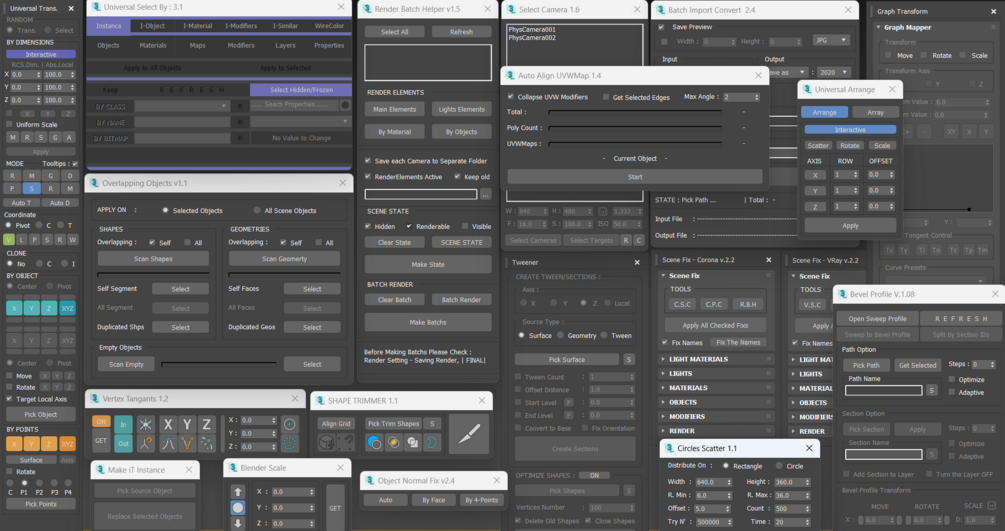This screenshot has height=531, width=1005.
Task: Select PhysCamera002 in the camera list
Action: click(532, 38)
